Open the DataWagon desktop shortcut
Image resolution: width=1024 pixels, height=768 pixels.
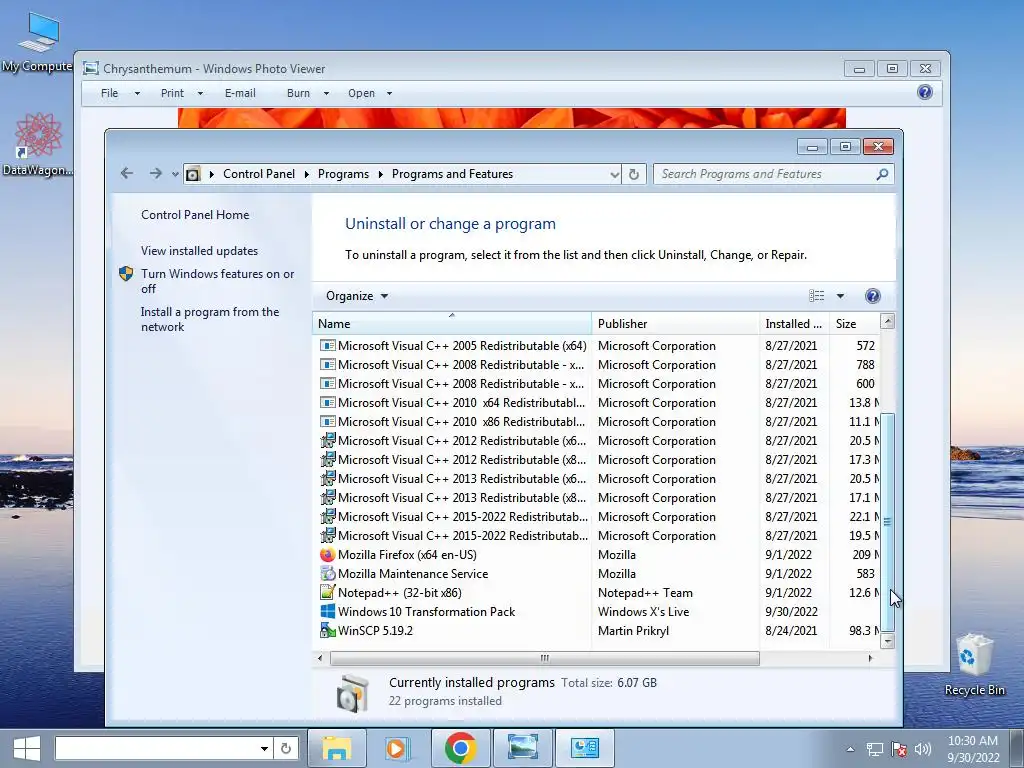tap(37, 144)
